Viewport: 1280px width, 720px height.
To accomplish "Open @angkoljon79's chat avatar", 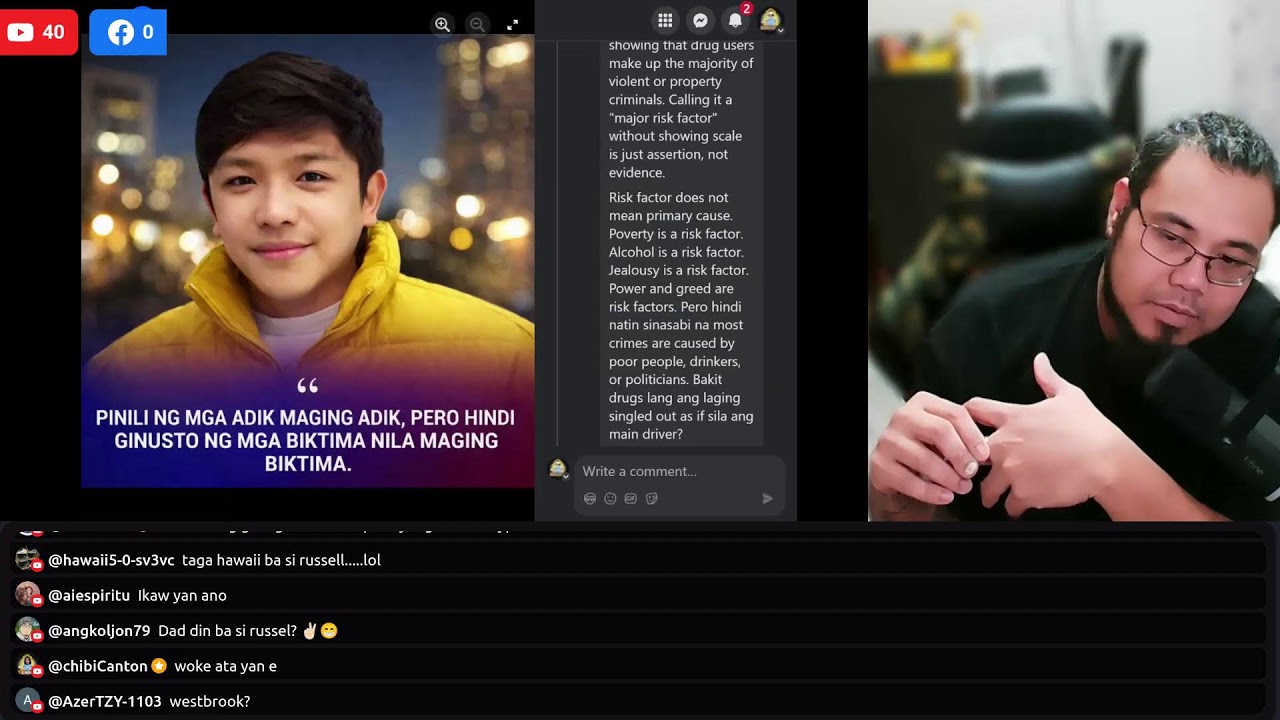I will pyautogui.click(x=28, y=631).
